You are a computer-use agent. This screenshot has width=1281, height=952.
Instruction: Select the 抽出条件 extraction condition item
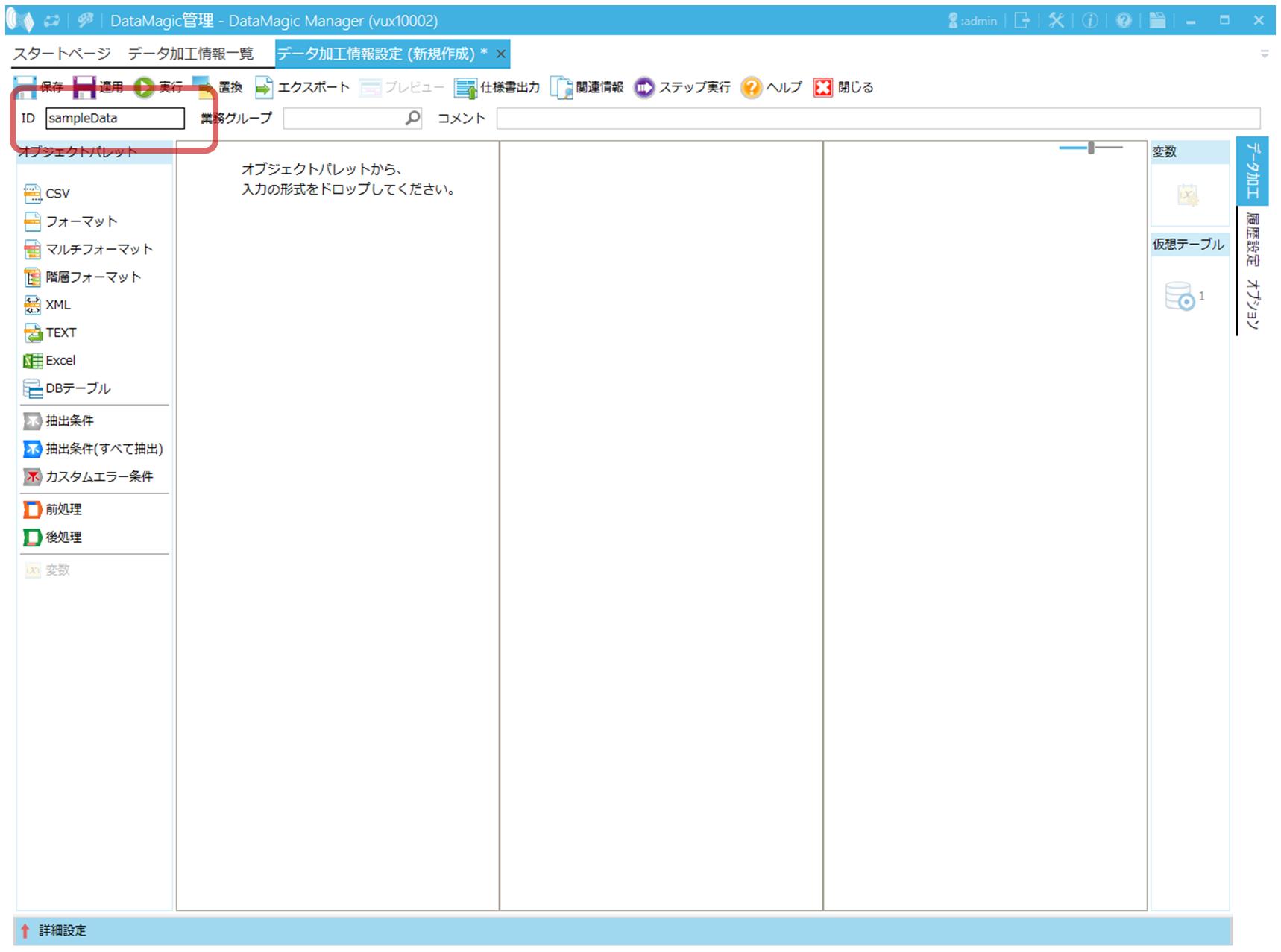[x=58, y=421]
